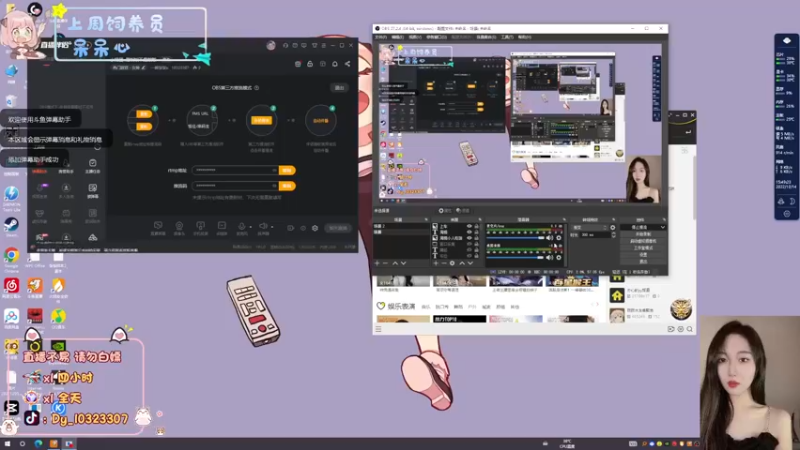Open settings gear in Douyu companion bottom toolbar
Viewport: 800px width, 450px height.
315,228
